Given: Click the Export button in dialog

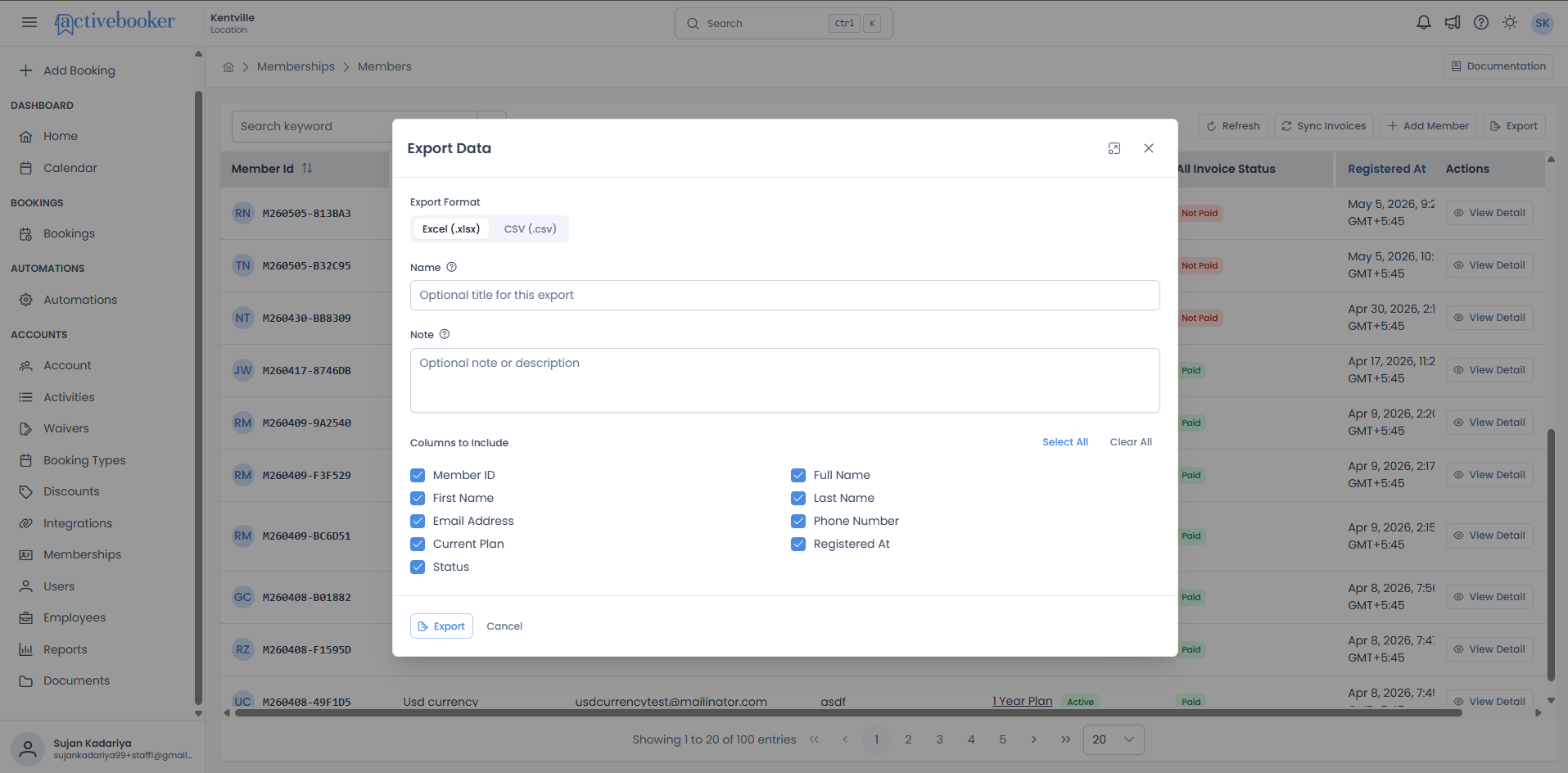Looking at the screenshot, I should (441, 626).
